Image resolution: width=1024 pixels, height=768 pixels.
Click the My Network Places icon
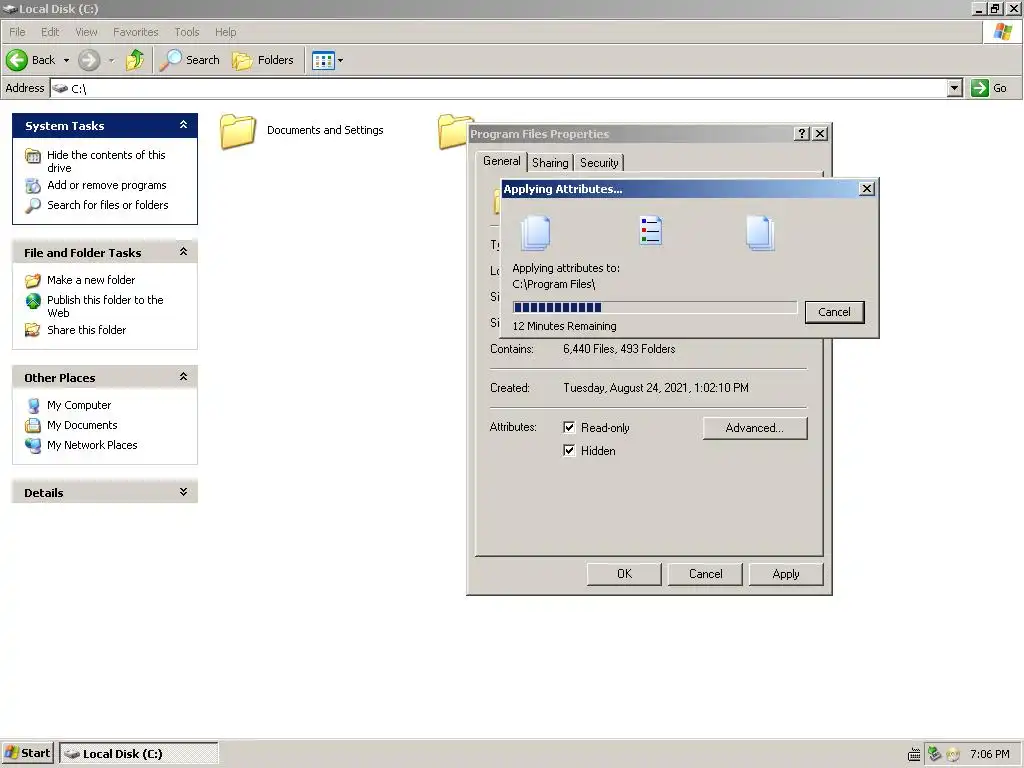click(x=33, y=446)
